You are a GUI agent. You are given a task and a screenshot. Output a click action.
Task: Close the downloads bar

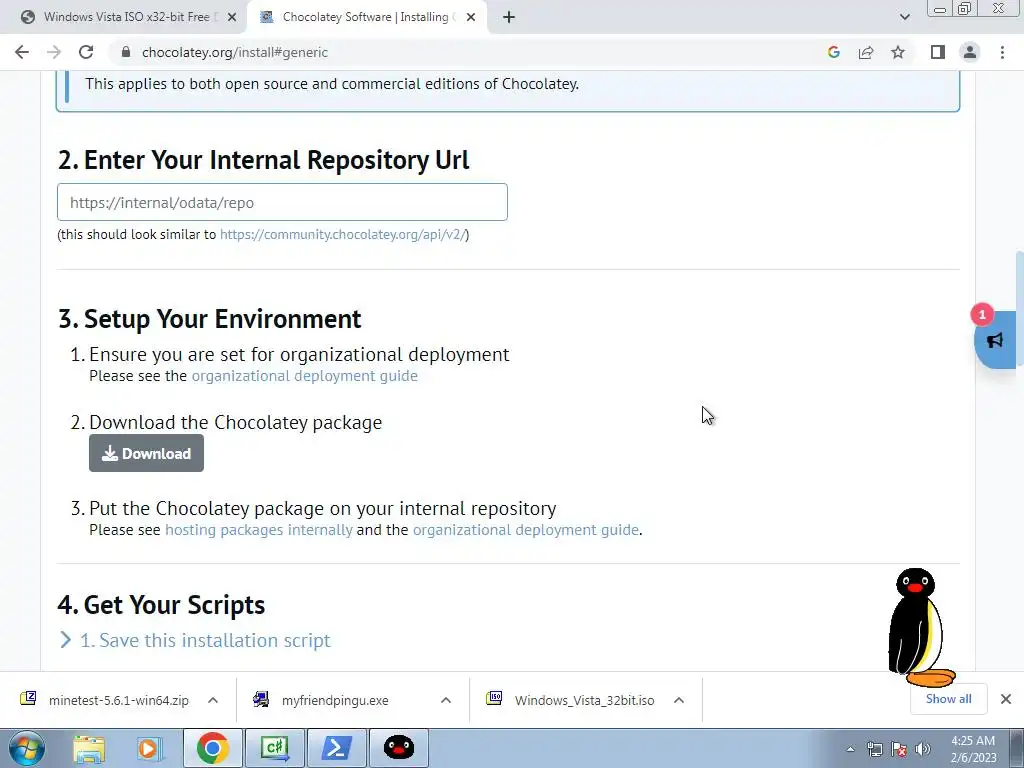1006,699
